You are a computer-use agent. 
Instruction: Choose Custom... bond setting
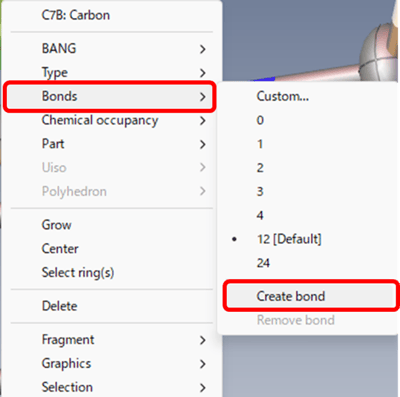309,96
